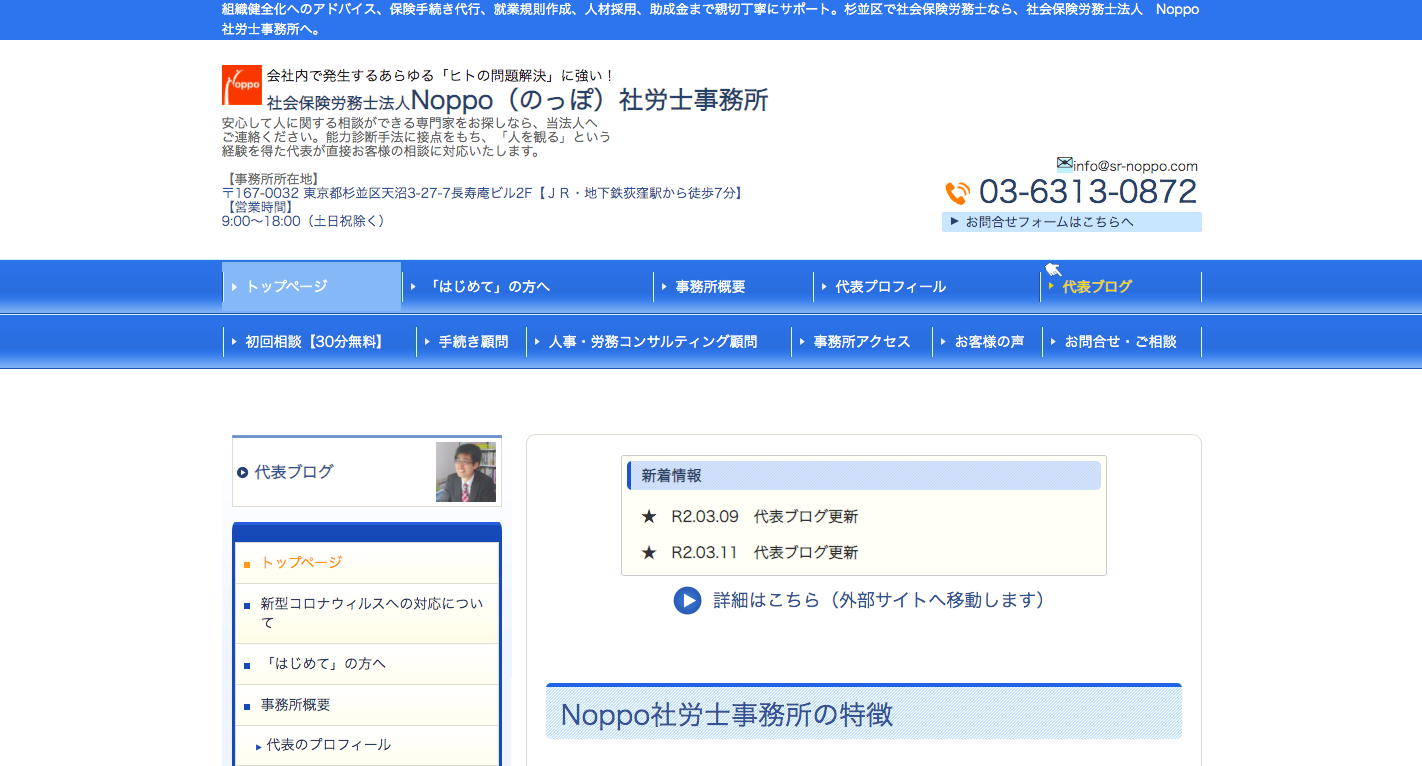This screenshot has width=1422, height=766.
Task: Click the orange square marker before トップページ sidebar item
Action: (246, 563)
